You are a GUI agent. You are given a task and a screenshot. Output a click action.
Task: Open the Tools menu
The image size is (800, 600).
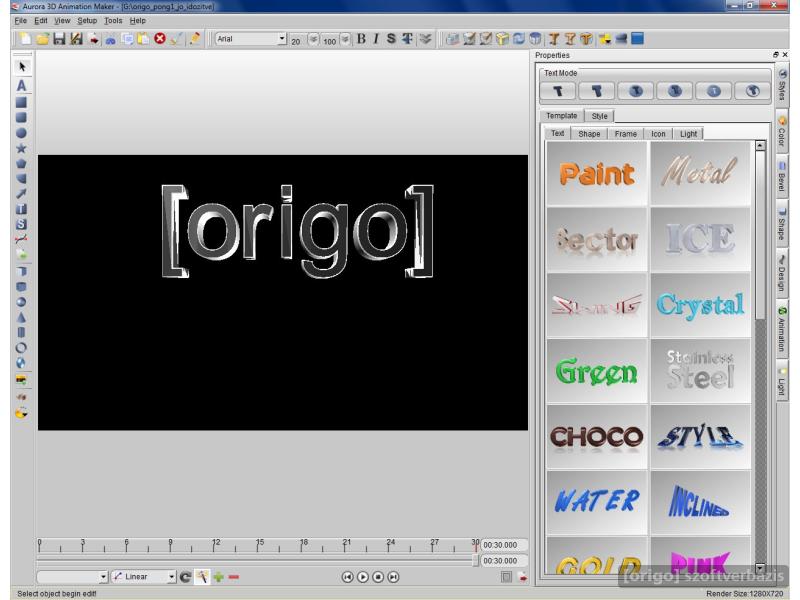[x=113, y=21]
